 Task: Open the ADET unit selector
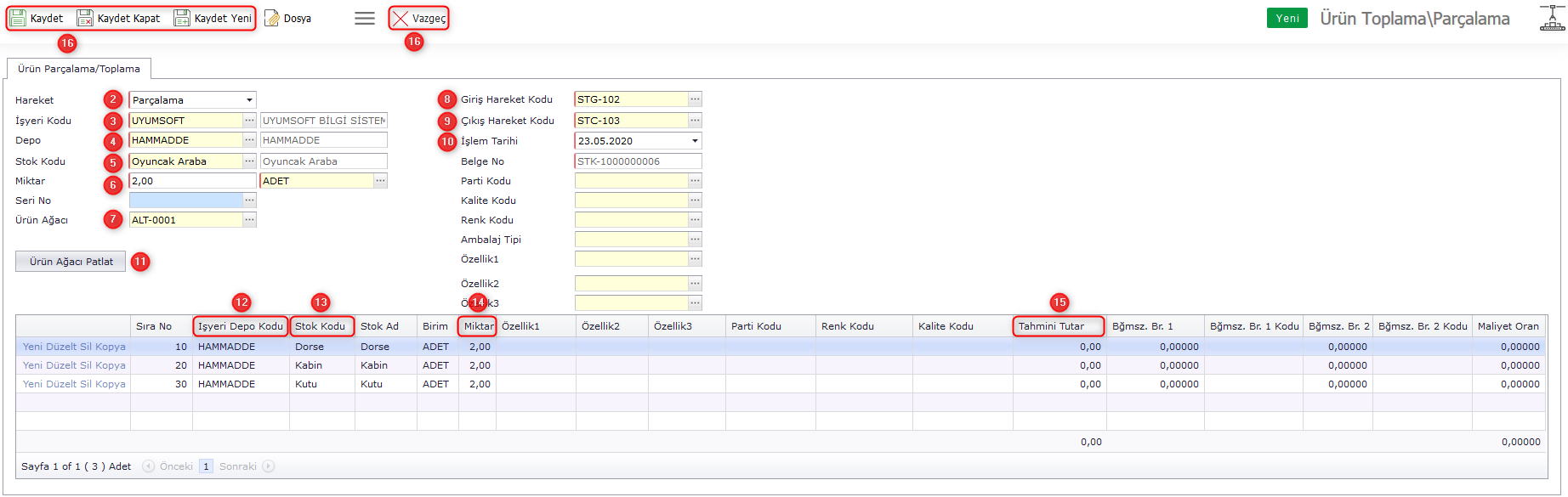pyautogui.click(x=380, y=181)
